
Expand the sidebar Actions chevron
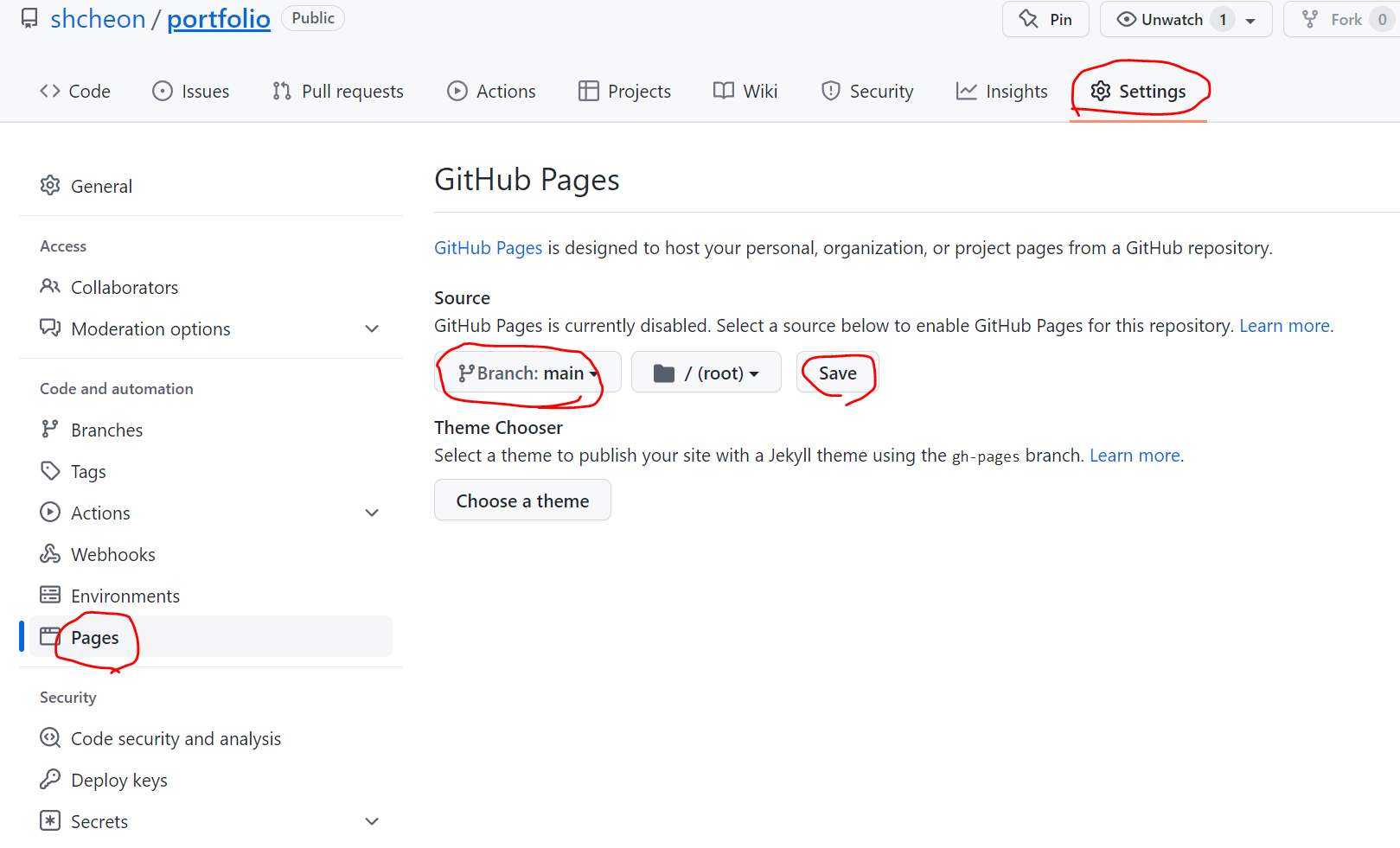(372, 513)
